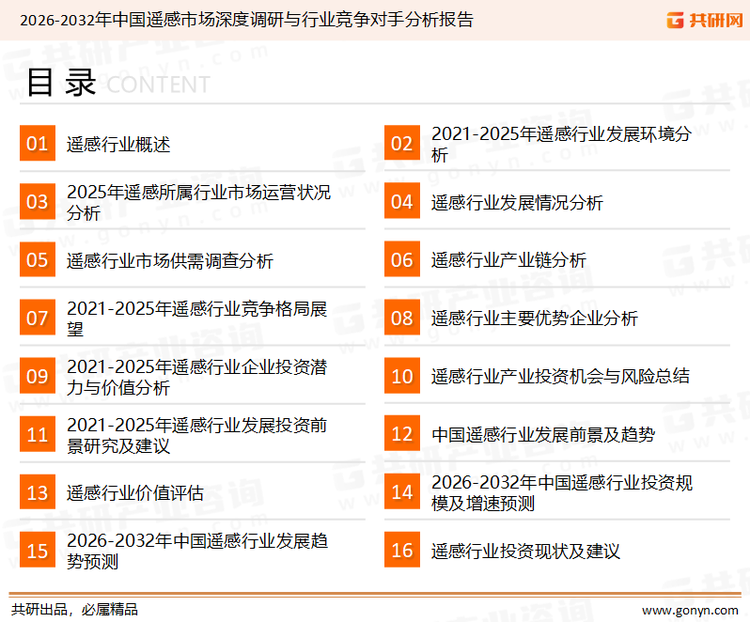Click the orange 07 number badge
The height and width of the screenshot is (622, 750).
pos(37,318)
